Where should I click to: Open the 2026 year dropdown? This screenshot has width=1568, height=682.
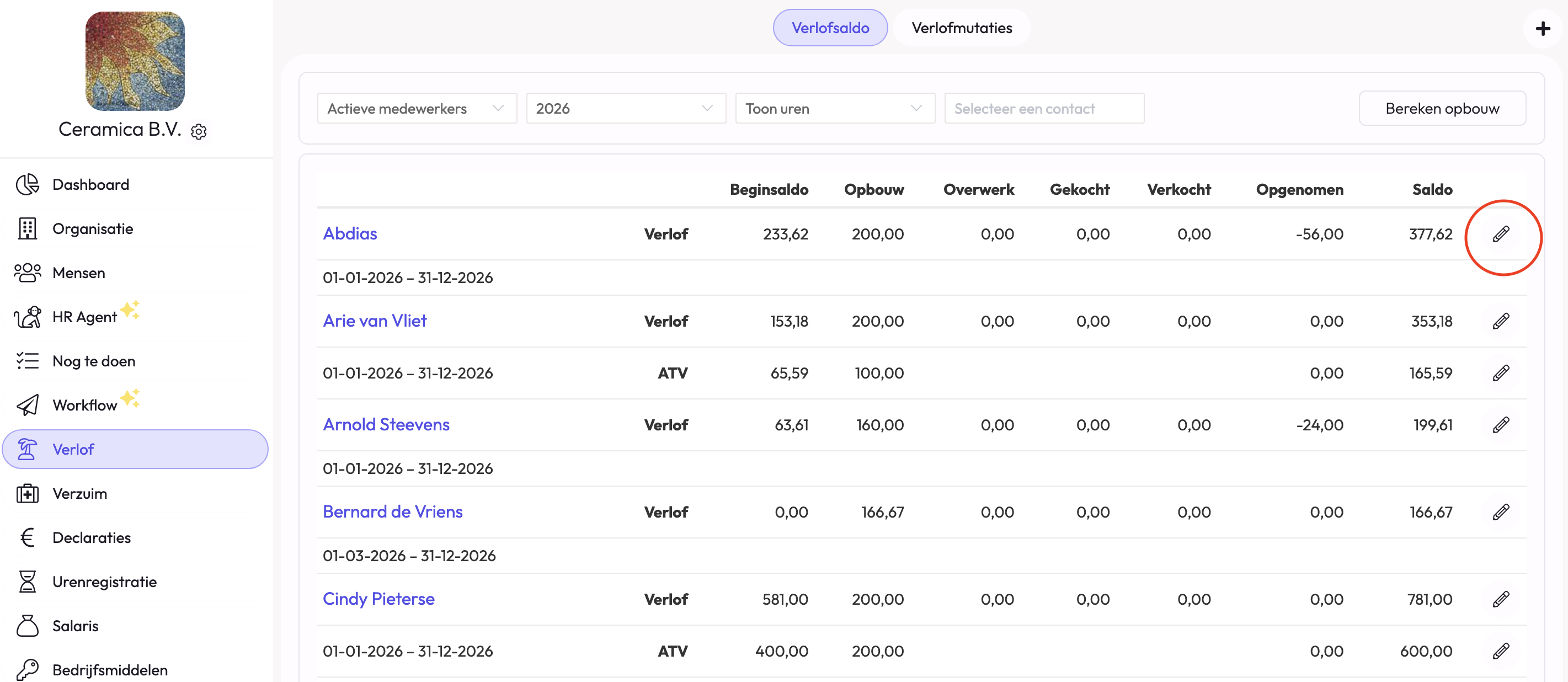point(625,108)
